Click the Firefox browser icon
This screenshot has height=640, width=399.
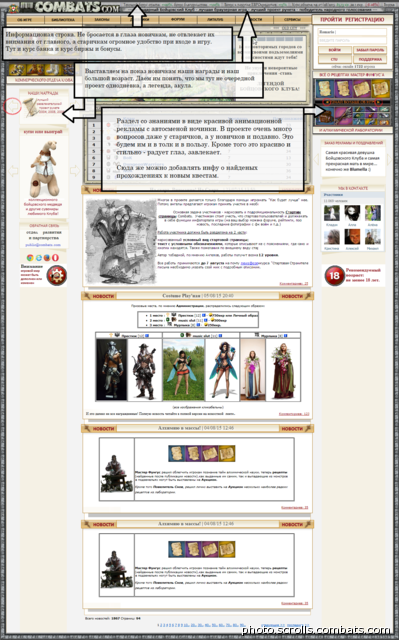tap(47, 258)
